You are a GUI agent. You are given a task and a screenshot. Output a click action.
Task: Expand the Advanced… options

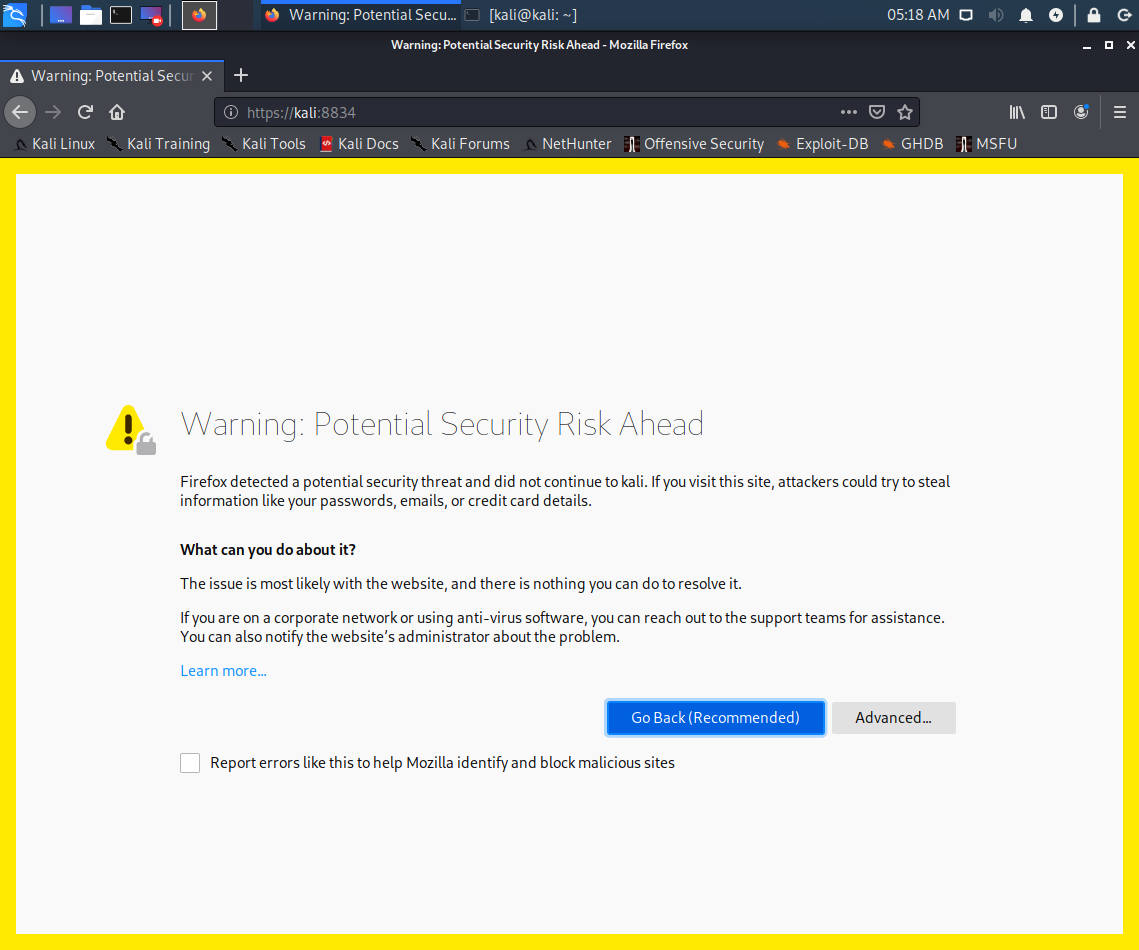click(893, 718)
